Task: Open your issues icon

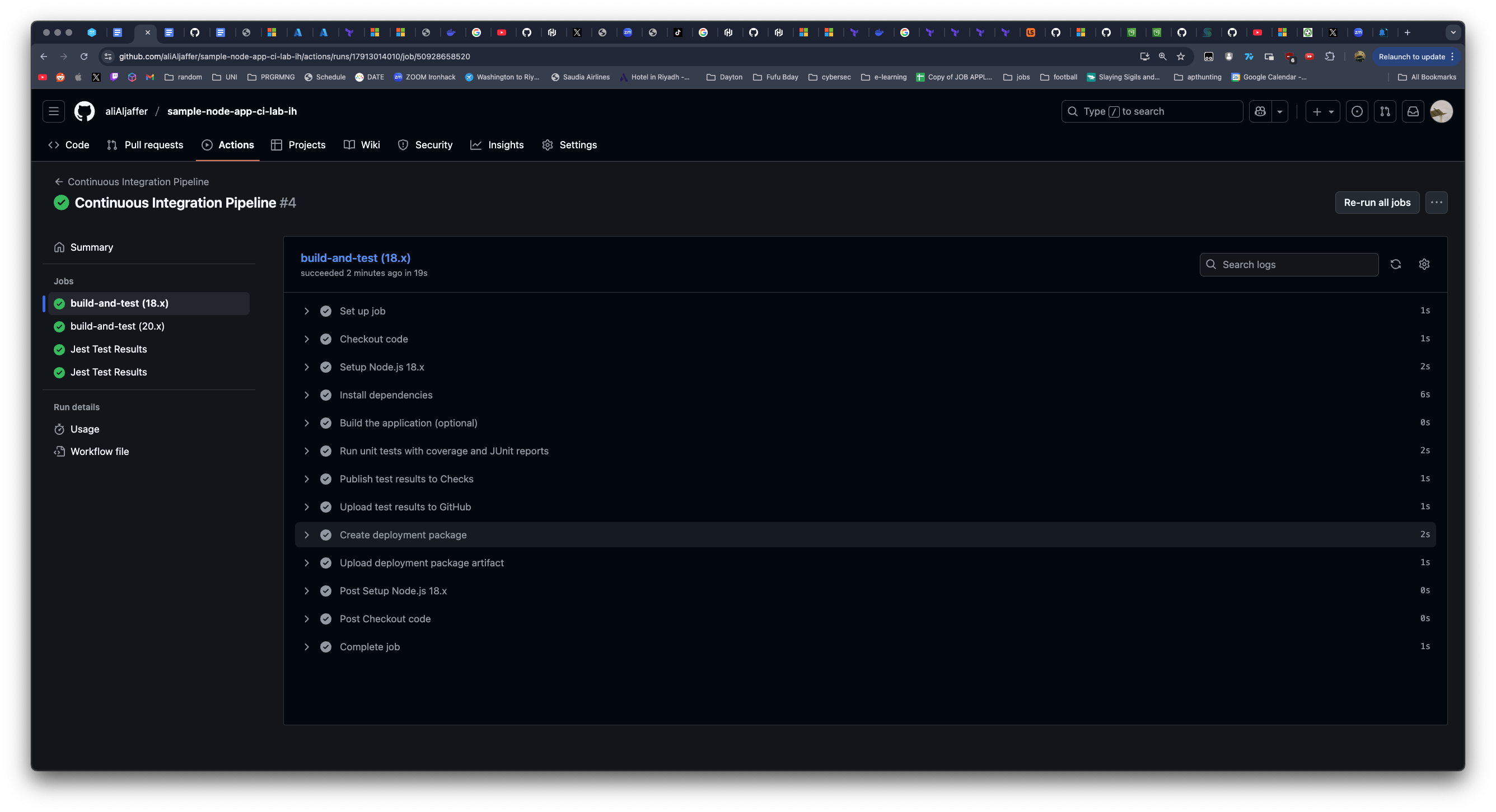Action: tap(1357, 111)
